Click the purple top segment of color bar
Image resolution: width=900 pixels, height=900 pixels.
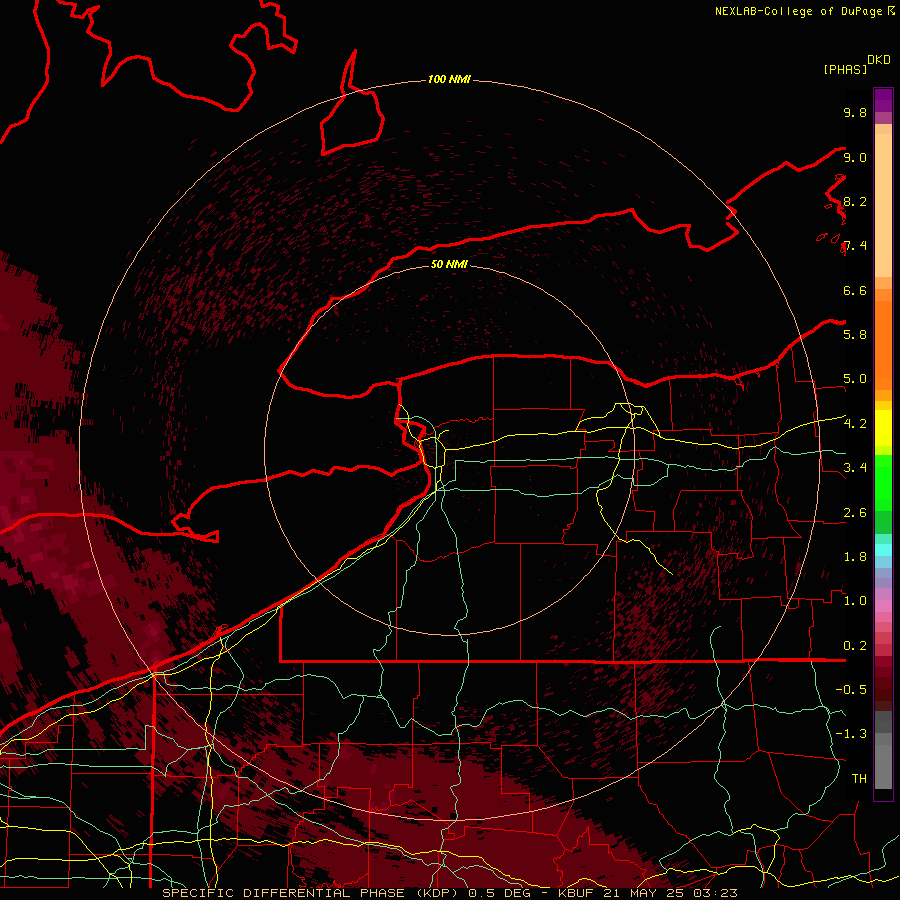(x=883, y=100)
